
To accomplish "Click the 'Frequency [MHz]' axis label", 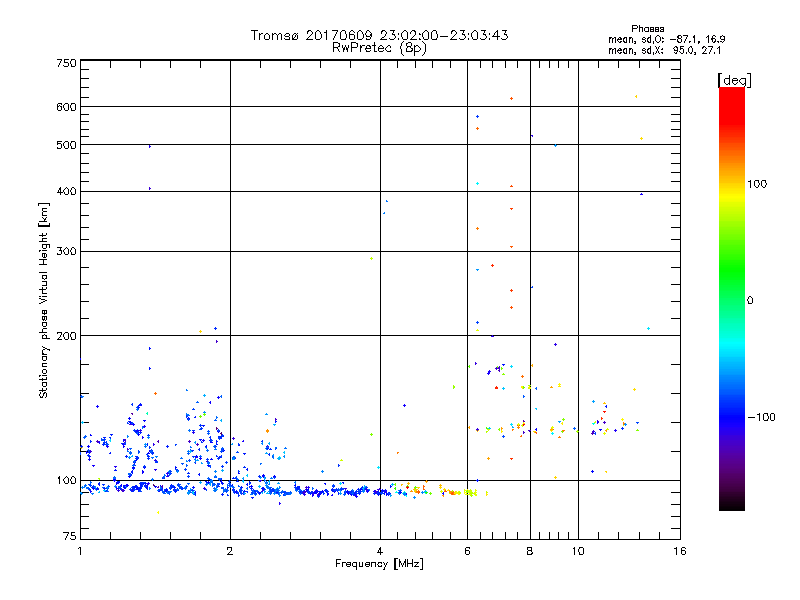I will (x=379, y=564).
